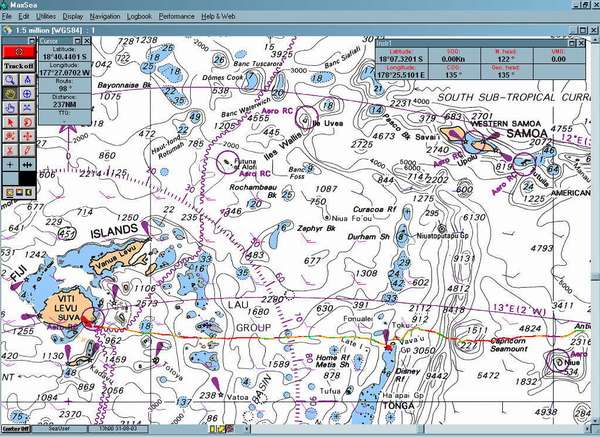Select the red scissors cut tool
The height and width of the screenshot is (437, 600).
point(10,150)
